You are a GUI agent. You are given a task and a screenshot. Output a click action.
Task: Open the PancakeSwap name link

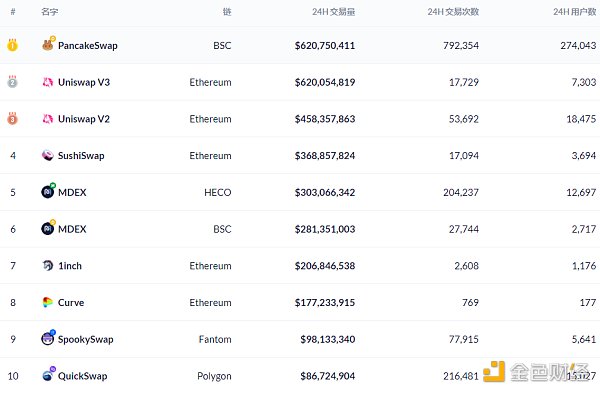point(88,46)
